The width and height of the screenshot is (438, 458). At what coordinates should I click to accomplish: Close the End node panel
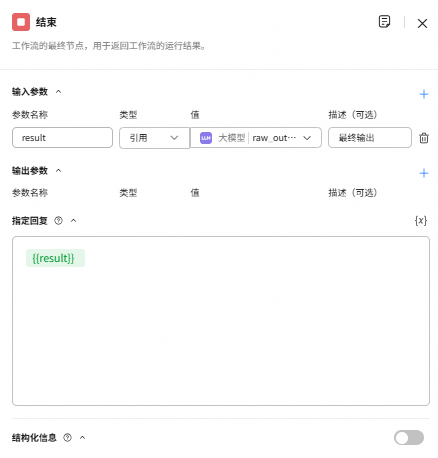click(422, 23)
